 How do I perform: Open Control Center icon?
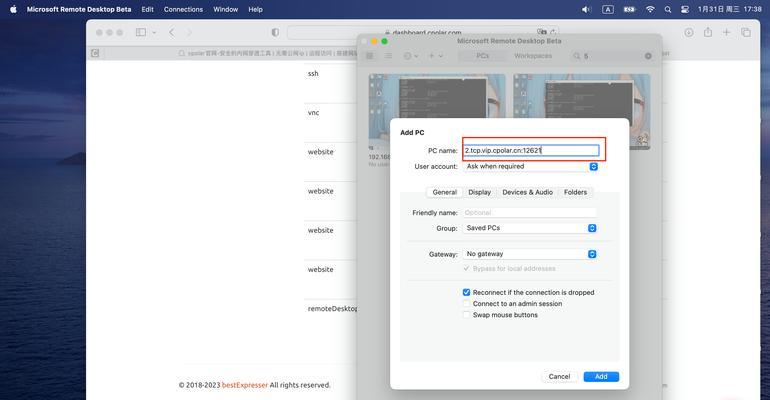coord(685,9)
